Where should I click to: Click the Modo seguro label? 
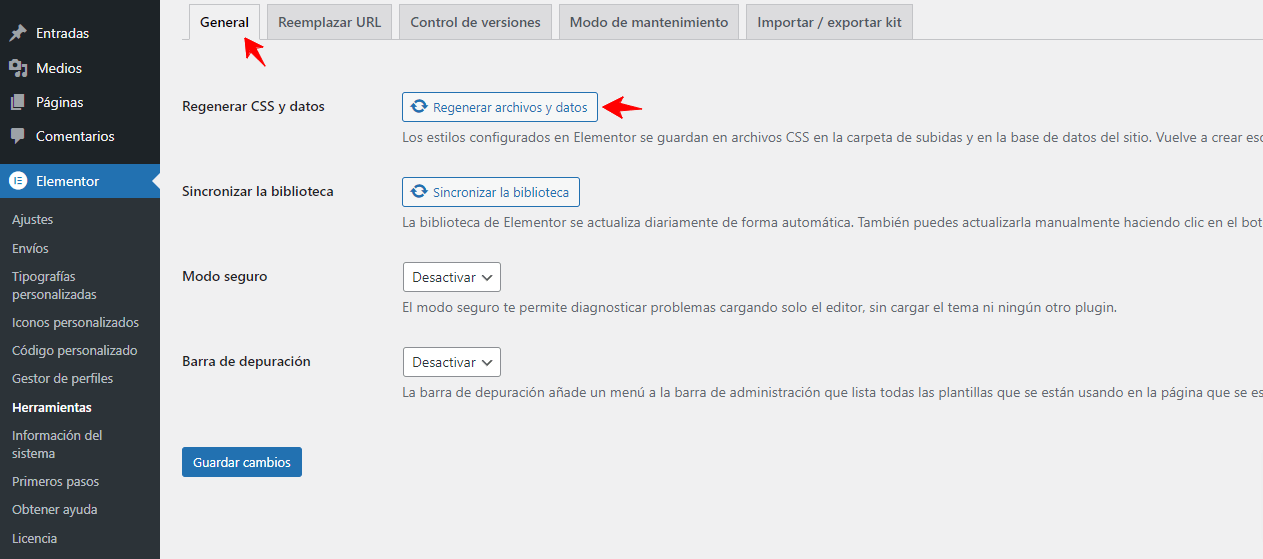(225, 276)
